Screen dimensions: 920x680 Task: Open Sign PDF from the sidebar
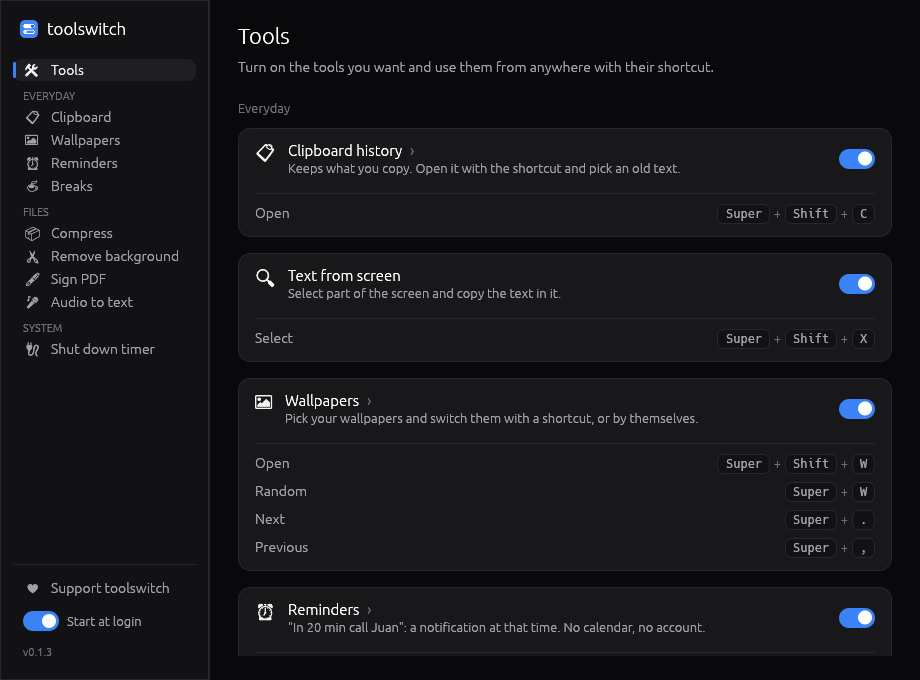tap(104, 279)
